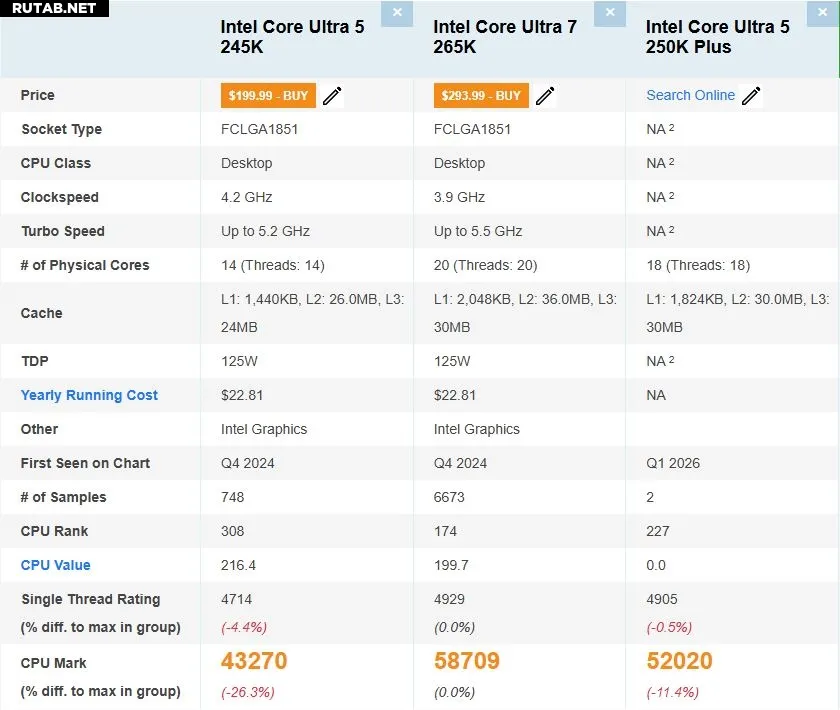The height and width of the screenshot is (710, 840).
Task: Click pencil icon next to $293.99 BUY
Action: click(x=545, y=96)
